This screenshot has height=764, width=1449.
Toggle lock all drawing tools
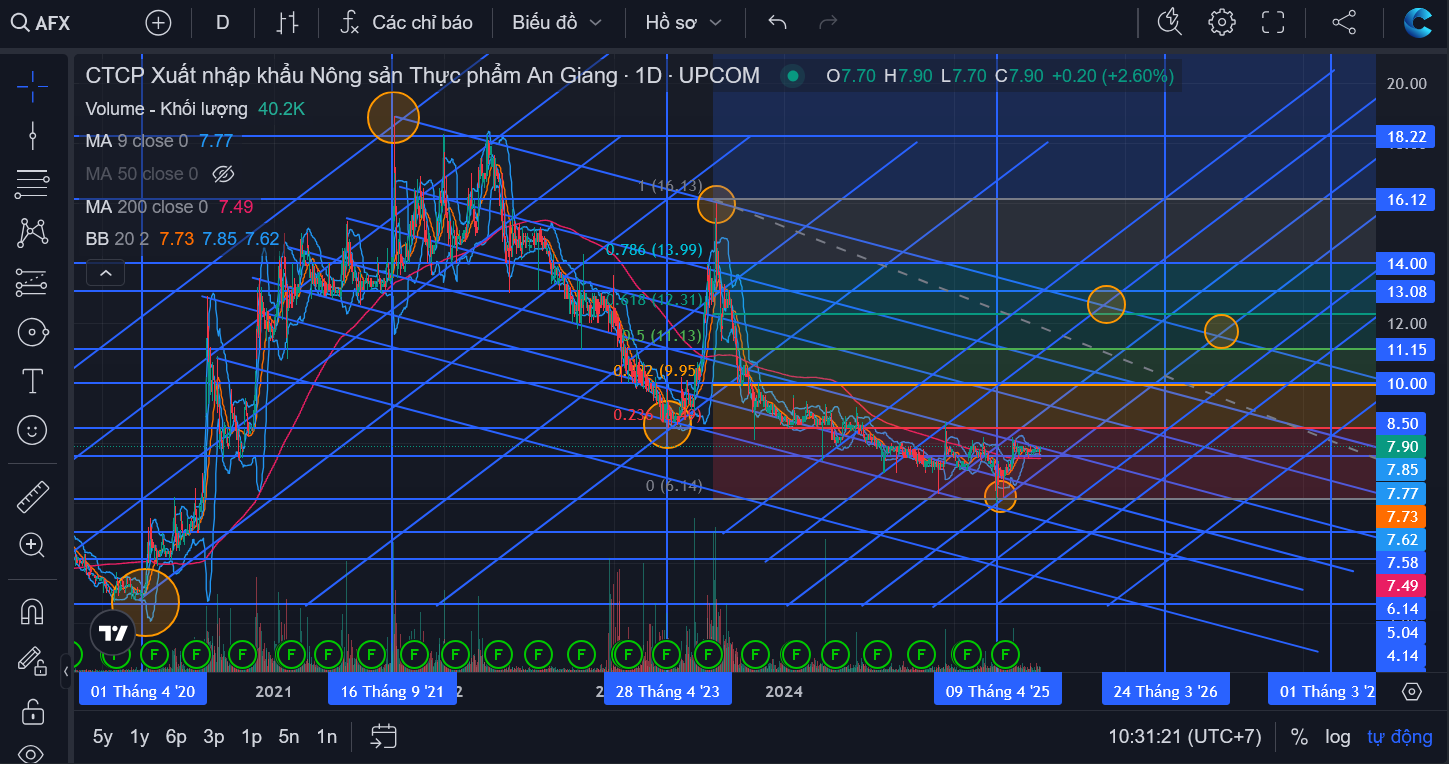[32, 711]
